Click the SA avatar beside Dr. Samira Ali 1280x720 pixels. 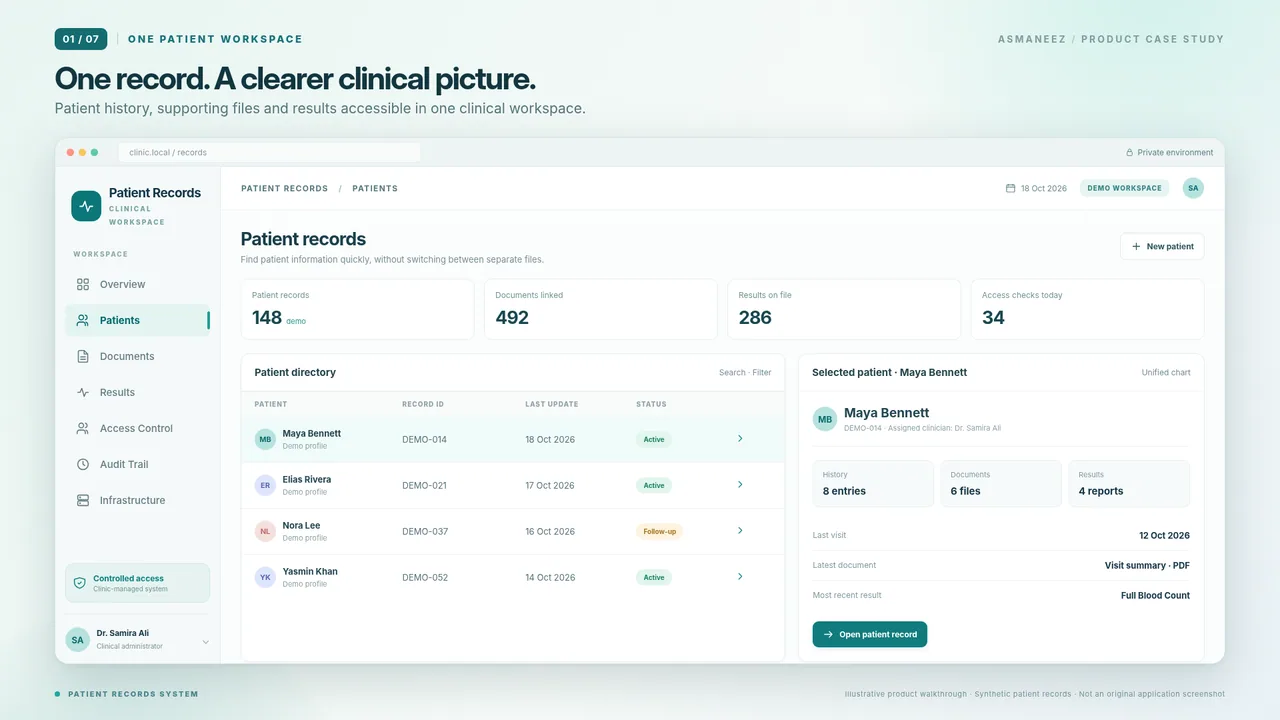[77, 640]
